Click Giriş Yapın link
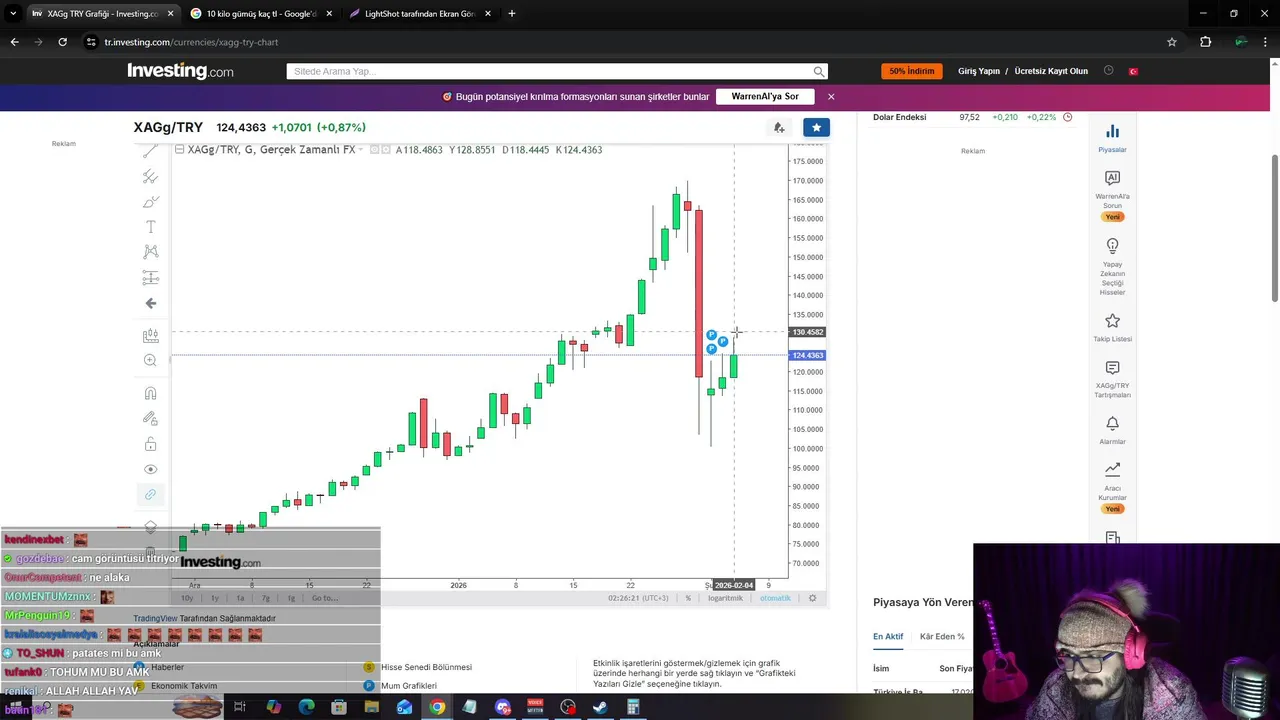Screen dimensions: 1280x720 [x=979, y=71]
